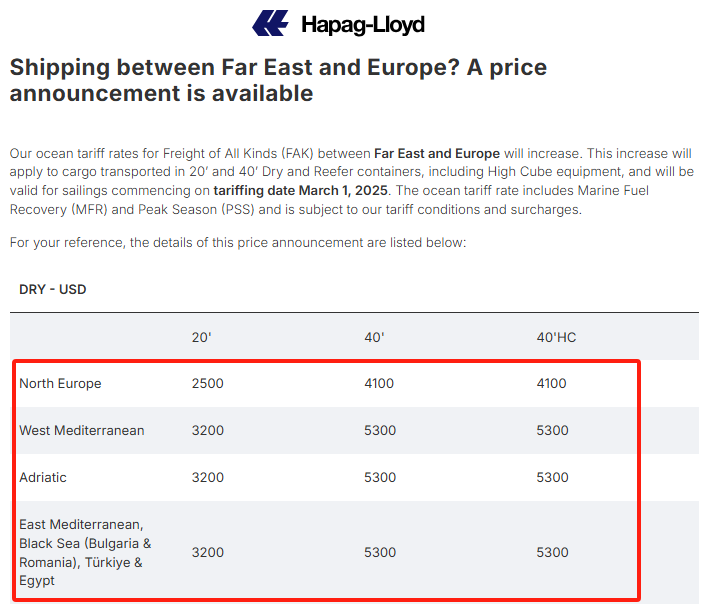710x614 pixels.
Task: Click the bold 'Far East and Europe' text
Action: 436,153
